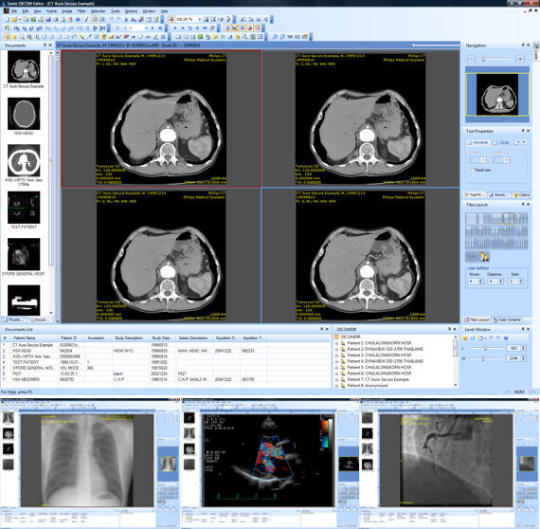540x529 pixels.
Task: Select the magnifier zoom tool icon
Action: pos(22,37)
